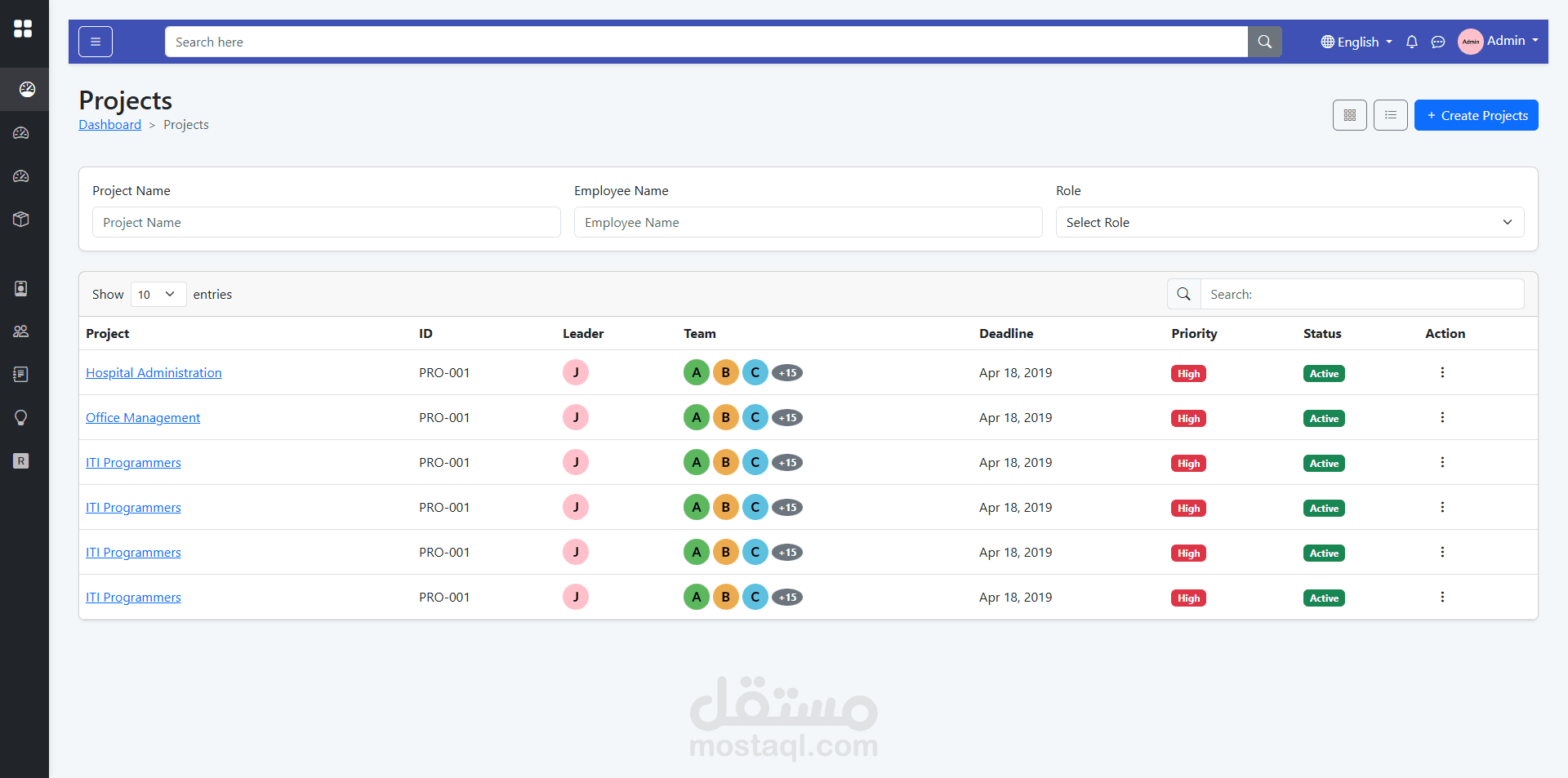Change the Show entries count dropdown
This screenshot has width=1568, height=778.
tap(158, 294)
